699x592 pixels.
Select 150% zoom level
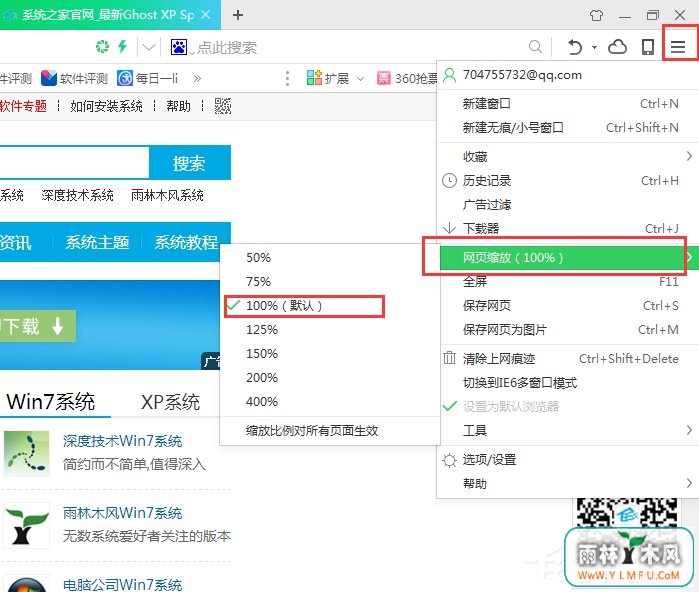point(330,354)
